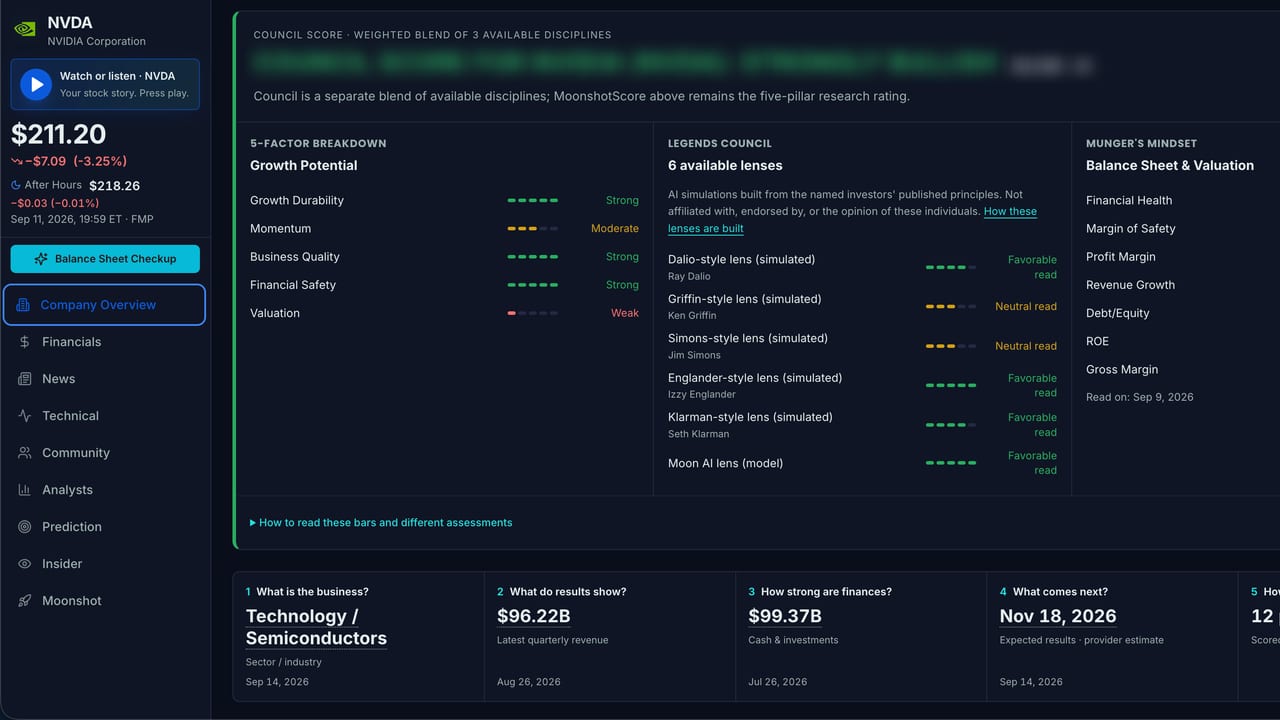Click the Moonshot rocket icon

24,601
